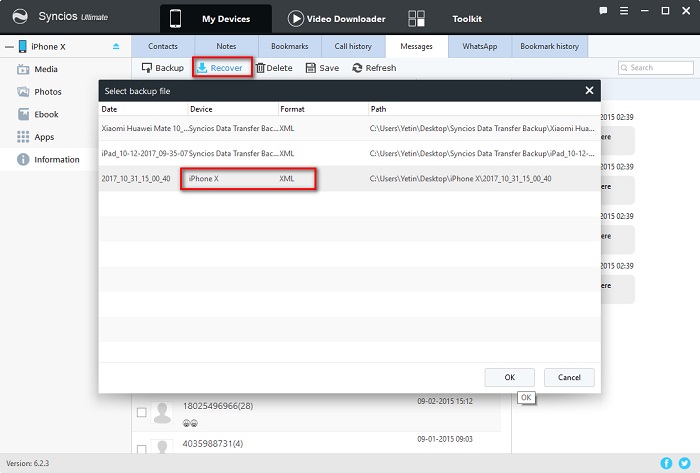Close the Select backup file dialog

[589, 91]
